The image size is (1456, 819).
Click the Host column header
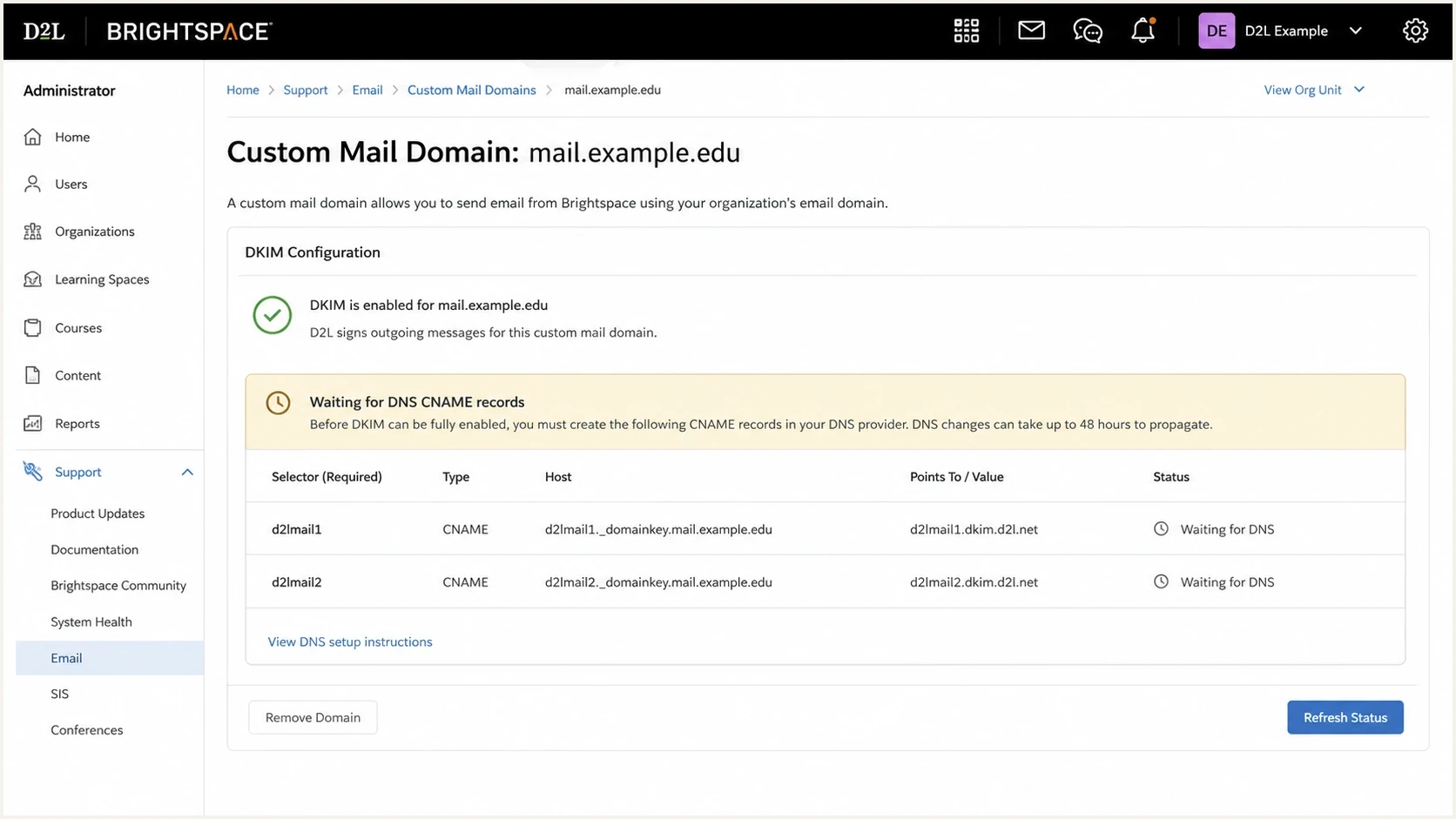pos(558,477)
